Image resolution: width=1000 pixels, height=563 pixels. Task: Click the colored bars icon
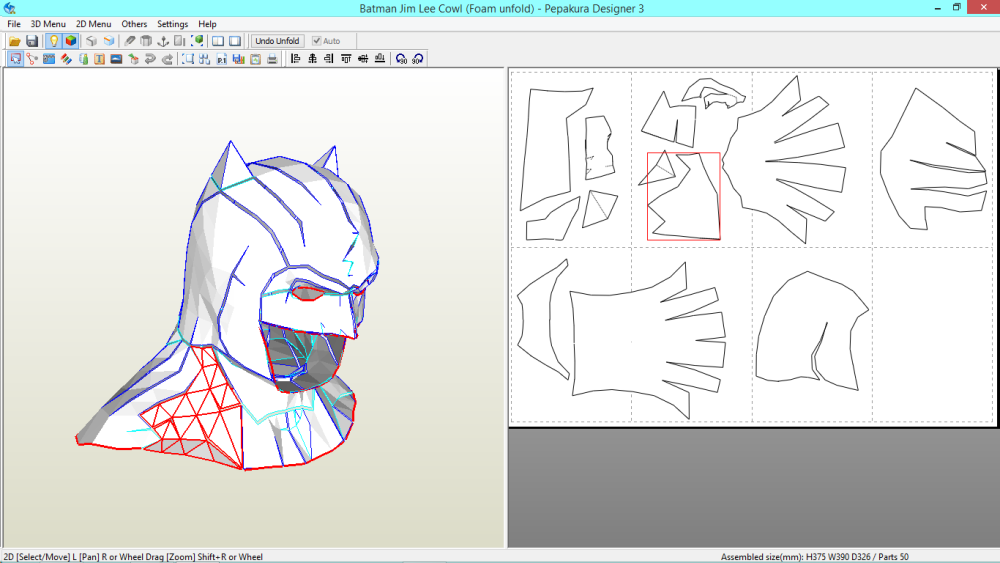[x=239, y=59]
